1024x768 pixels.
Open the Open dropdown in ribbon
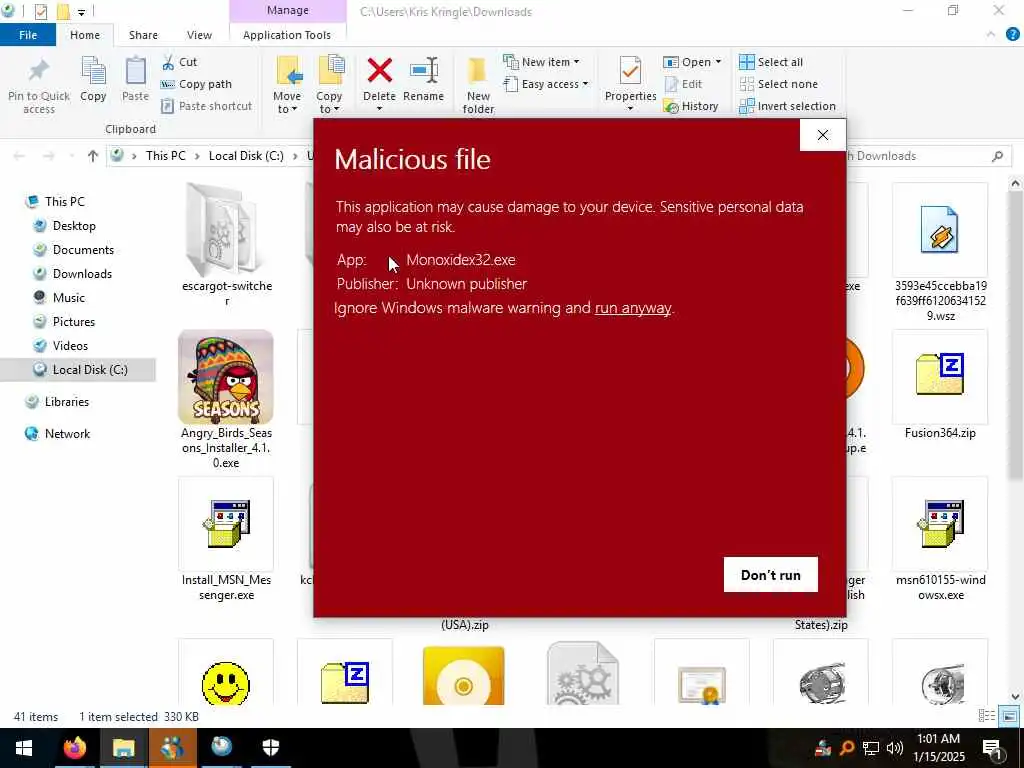(x=692, y=62)
